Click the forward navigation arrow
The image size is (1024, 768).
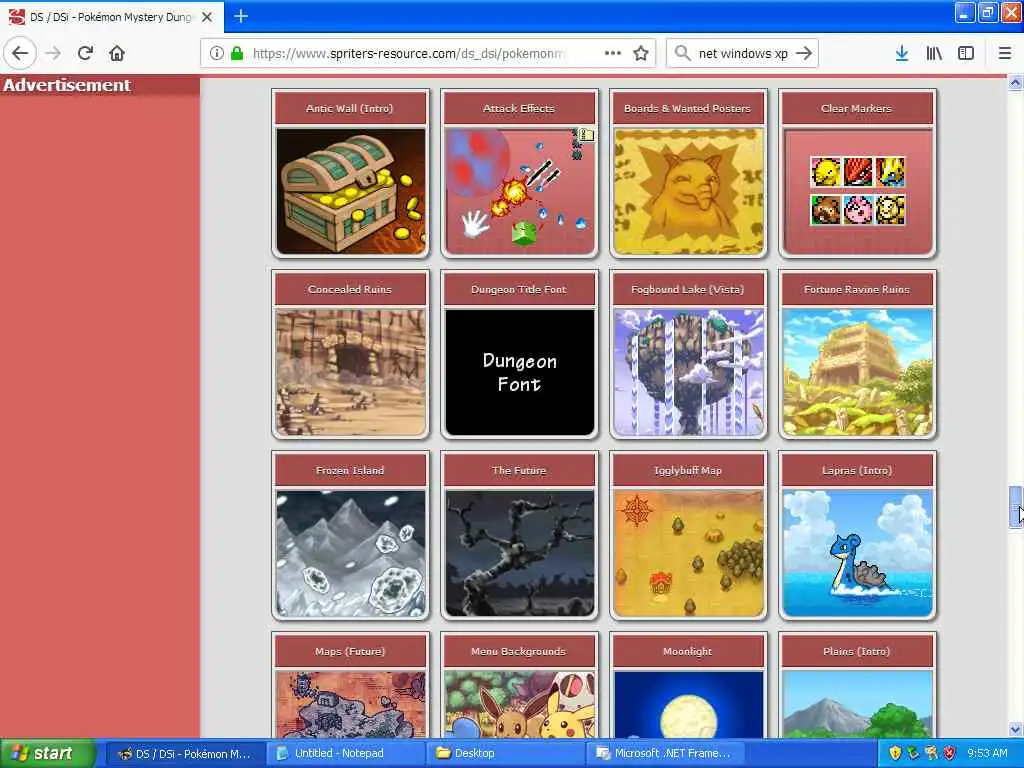pyautogui.click(x=54, y=53)
